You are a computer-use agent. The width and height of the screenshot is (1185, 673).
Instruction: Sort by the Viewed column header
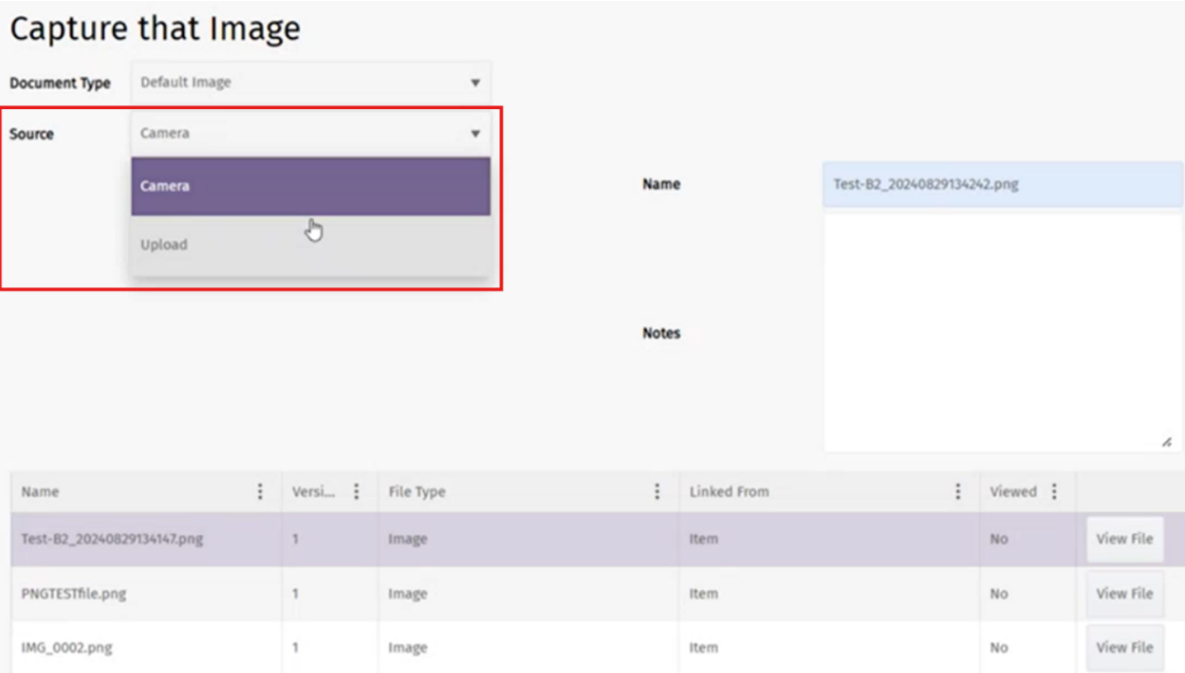click(1013, 492)
